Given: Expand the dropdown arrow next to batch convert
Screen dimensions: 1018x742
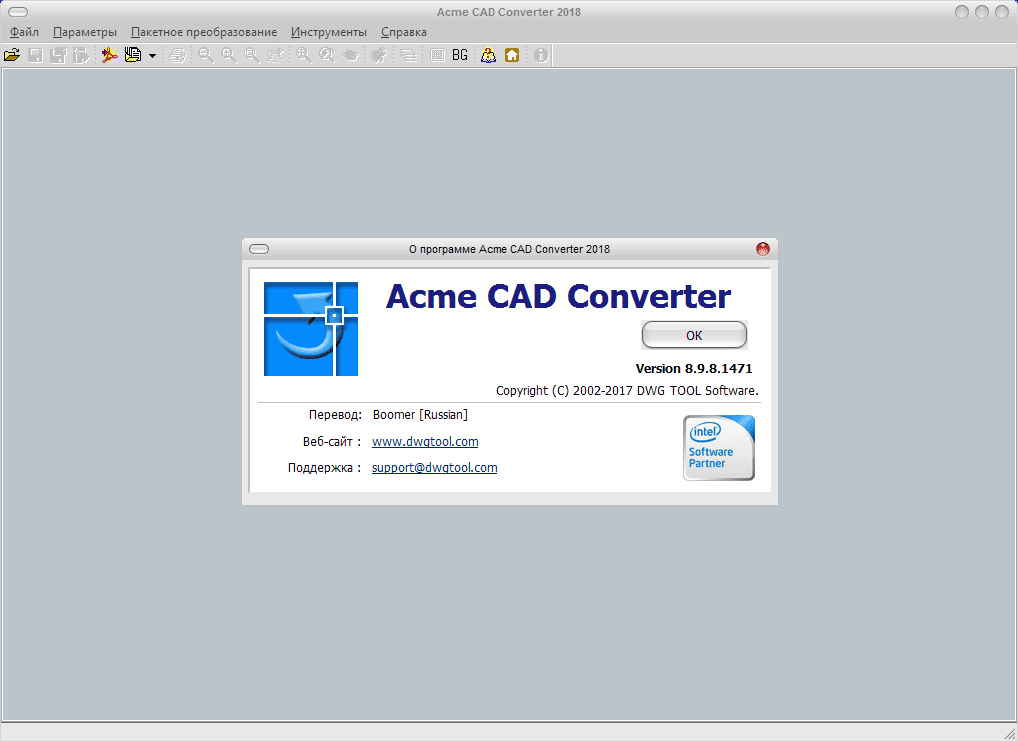Looking at the screenshot, I should point(152,56).
